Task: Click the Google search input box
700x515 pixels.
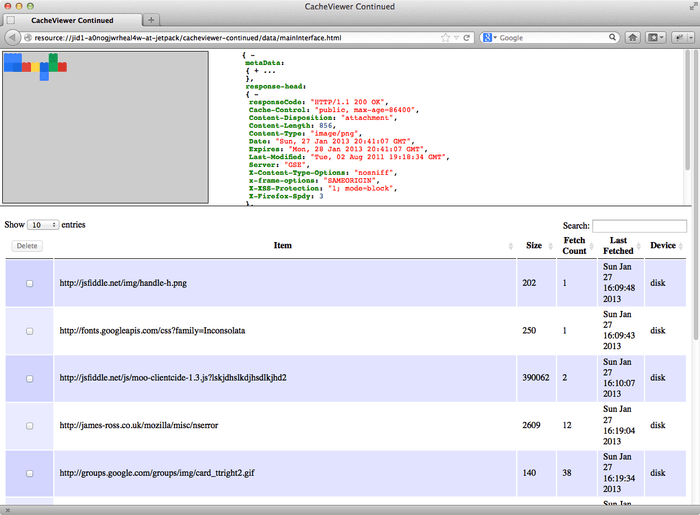Action: click(552, 38)
